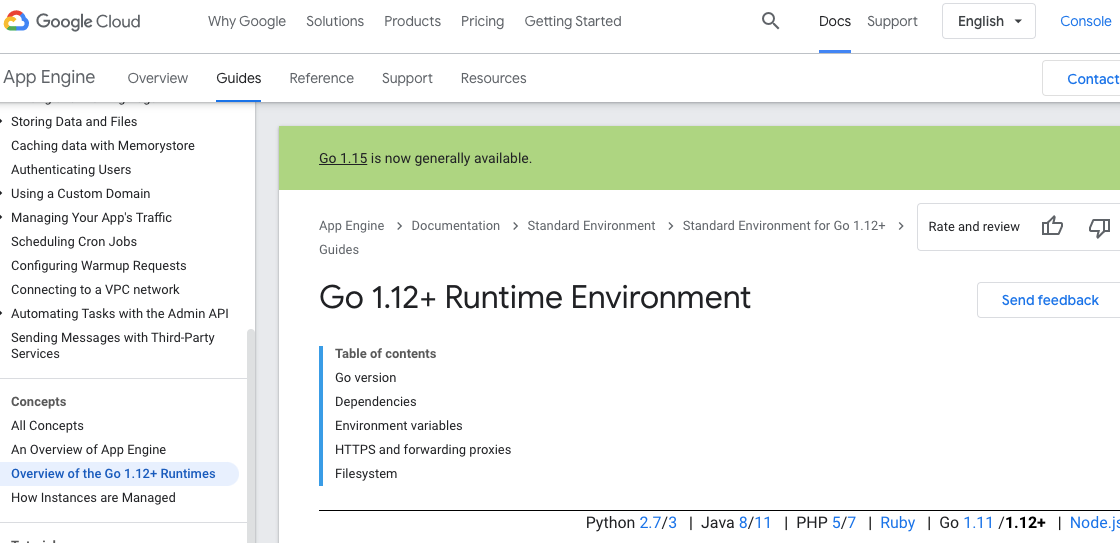Screen dimensions: 1120x543
Task: Click the Send feedback button
Action: [1049, 300]
